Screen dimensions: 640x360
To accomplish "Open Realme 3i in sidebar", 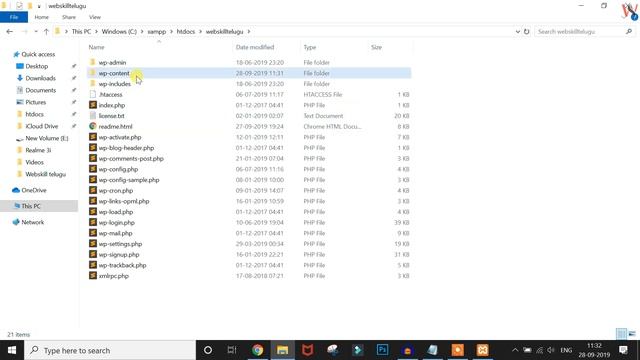I will [38, 150].
